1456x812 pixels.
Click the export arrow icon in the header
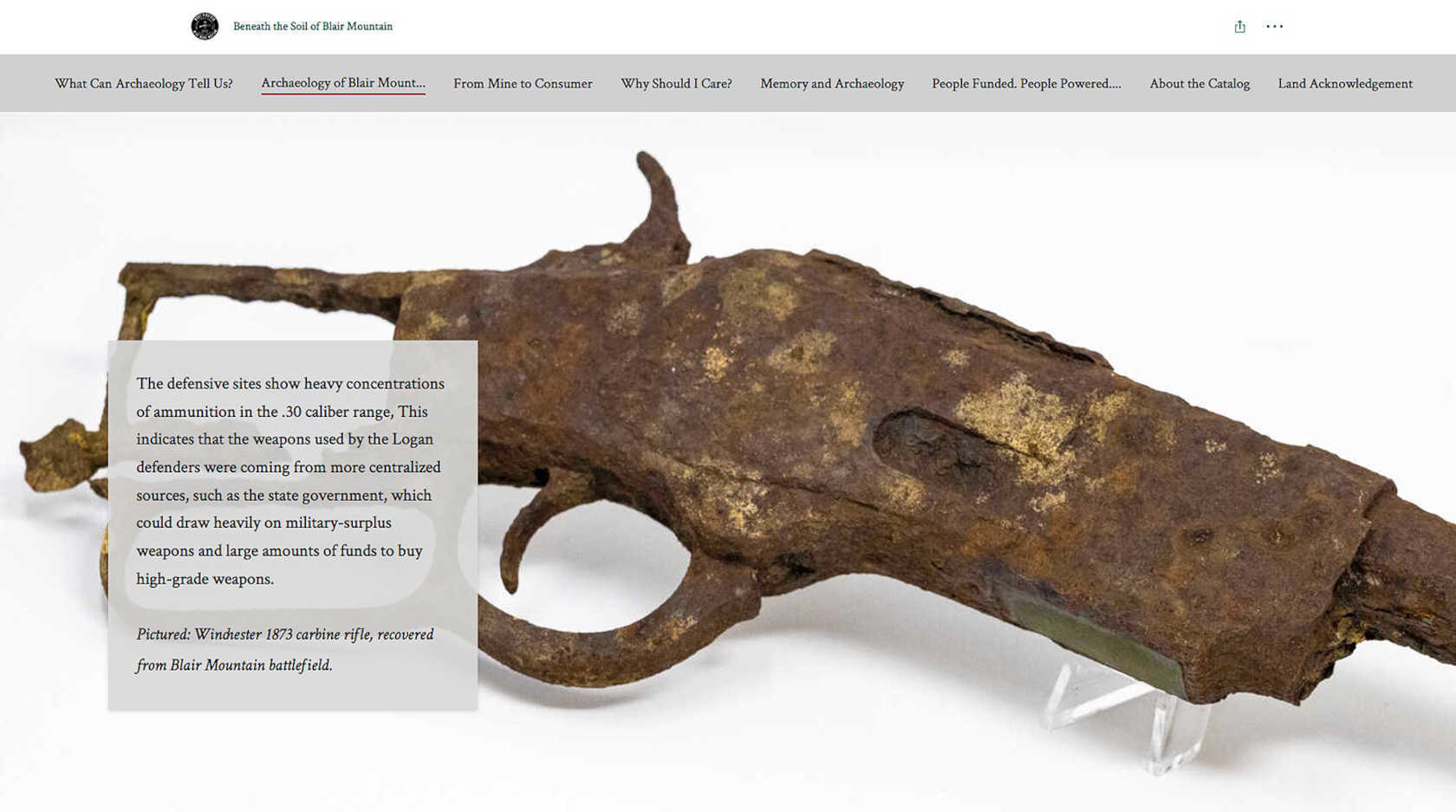point(1239,26)
